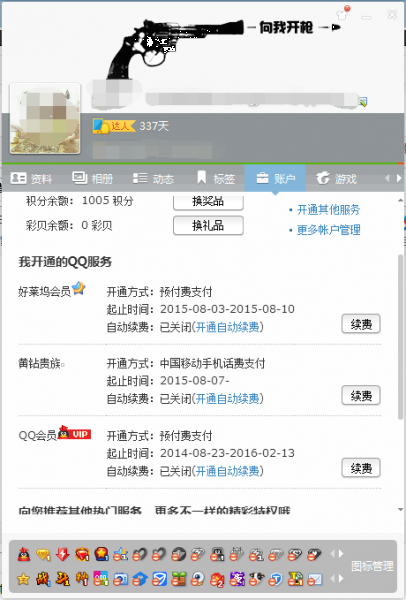The width and height of the screenshot is (406, 600).
Task: Renew 好莱坞会员 with 续费
Action: [361, 324]
